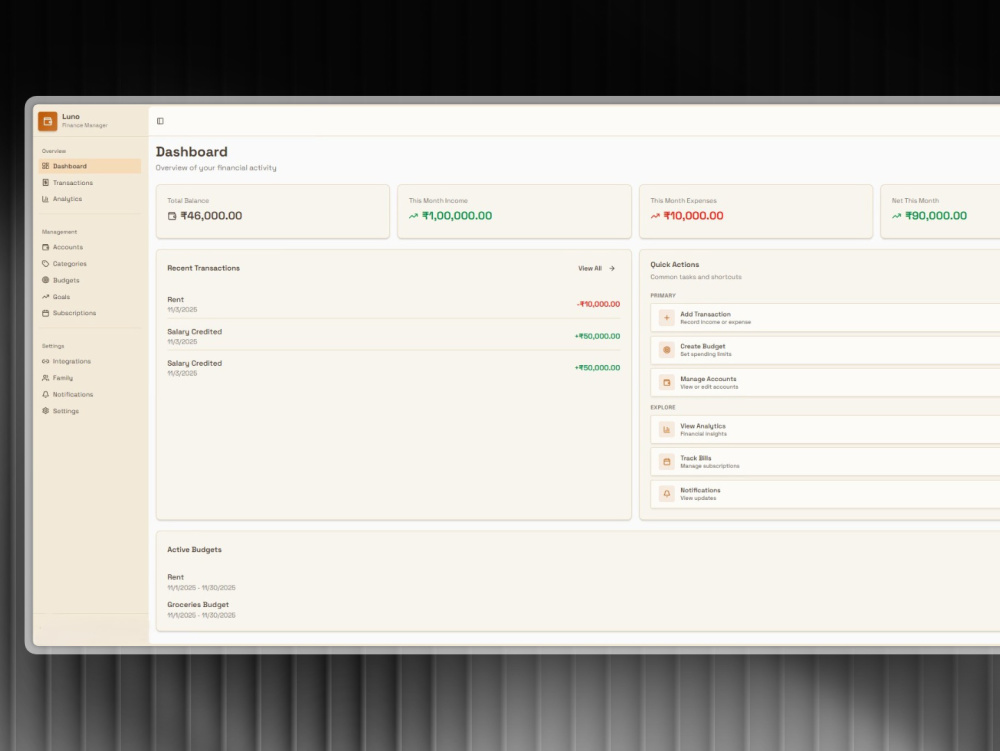
Task: Click the -₹10,000.00 rent amount
Action: [598, 304]
